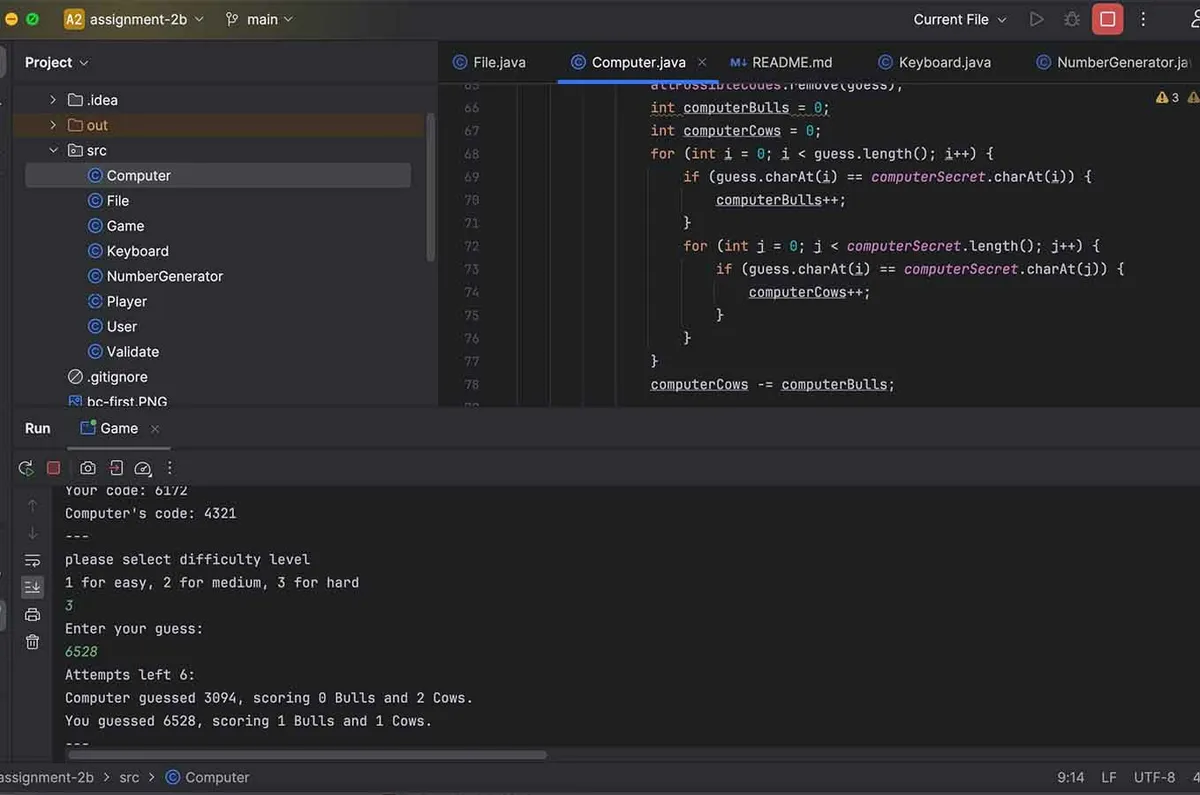
Task: Click the trash icon to clear console output
Action: point(32,642)
